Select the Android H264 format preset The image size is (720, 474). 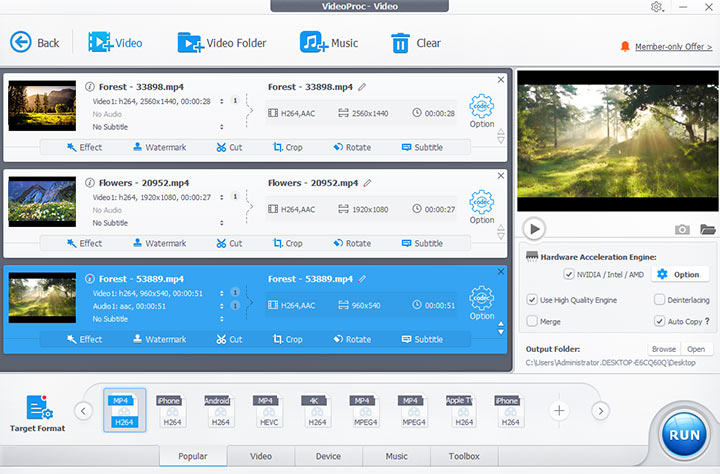pos(220,411)
